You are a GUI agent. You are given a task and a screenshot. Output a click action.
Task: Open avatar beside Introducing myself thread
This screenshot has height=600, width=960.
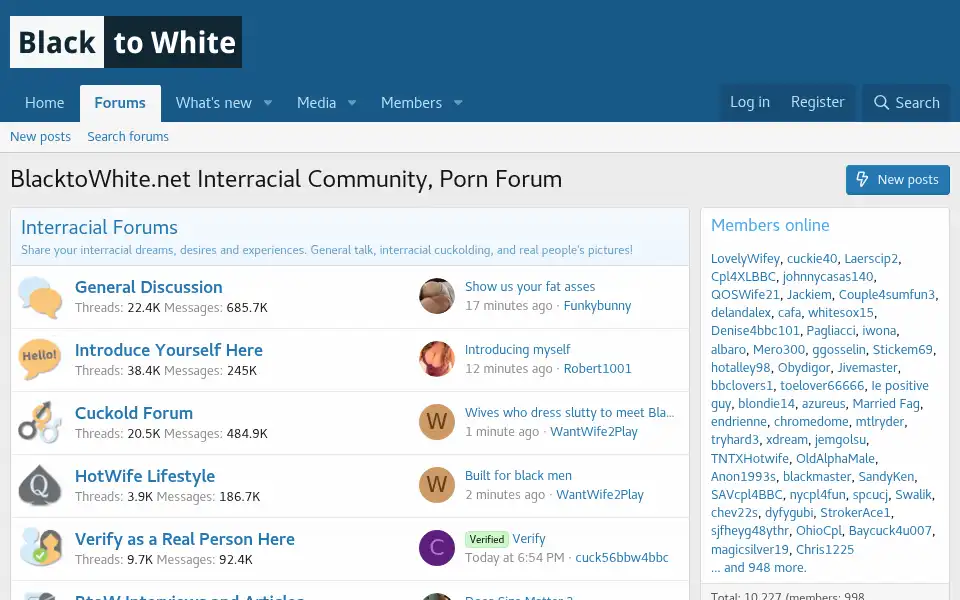[437, 359]
